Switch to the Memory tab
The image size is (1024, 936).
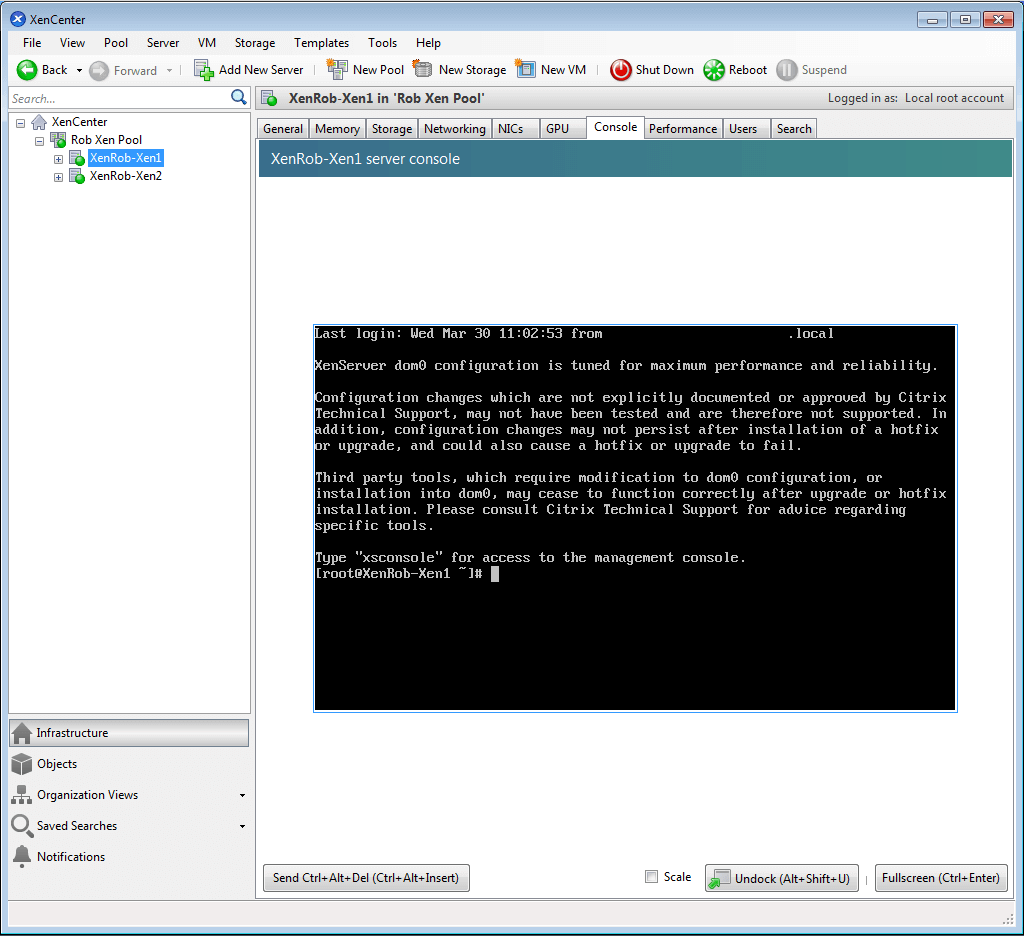click(x=337, y=129)
